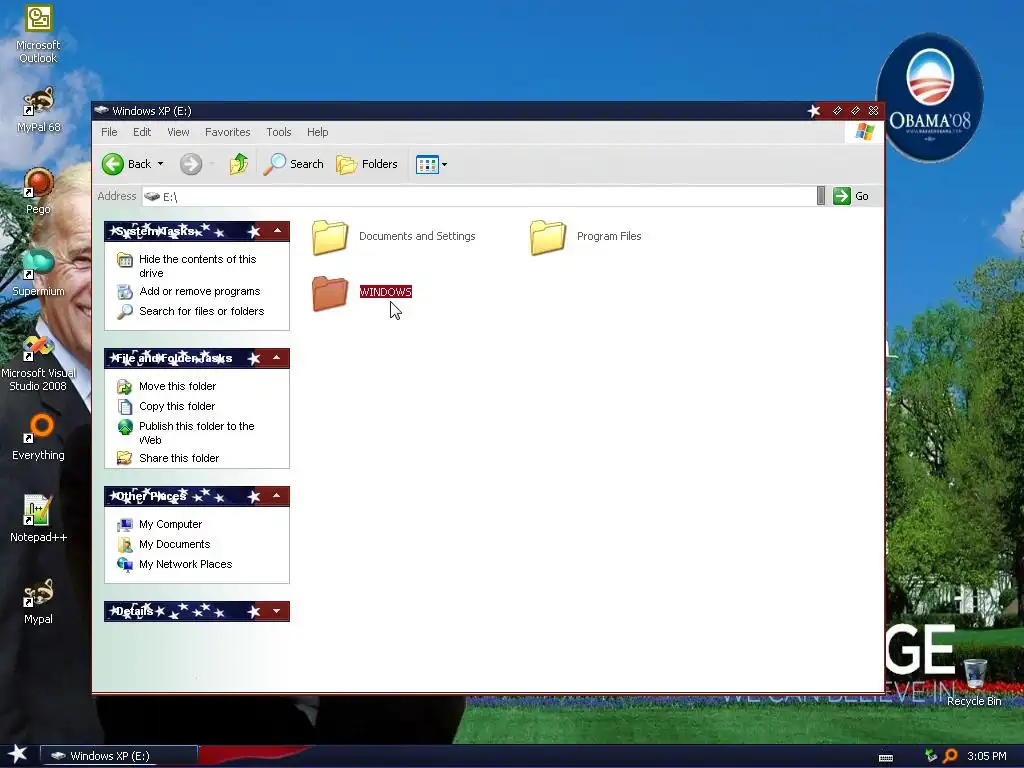Image resolution: width=1024 pixels, height=768 pixels.
Task: Click the star Start button
Action: (x=18, y=755)
